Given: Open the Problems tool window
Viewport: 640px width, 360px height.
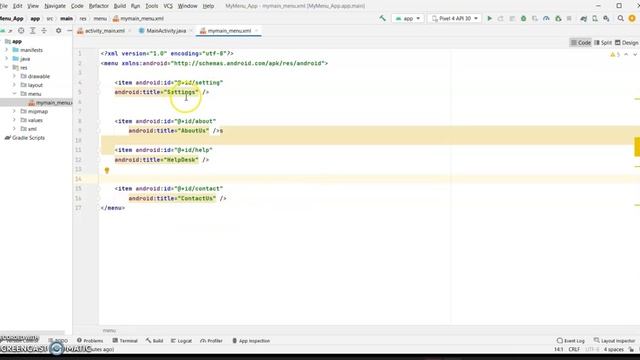Looking at the screenshot, I should pyautogui.click(x=90, y=340).
